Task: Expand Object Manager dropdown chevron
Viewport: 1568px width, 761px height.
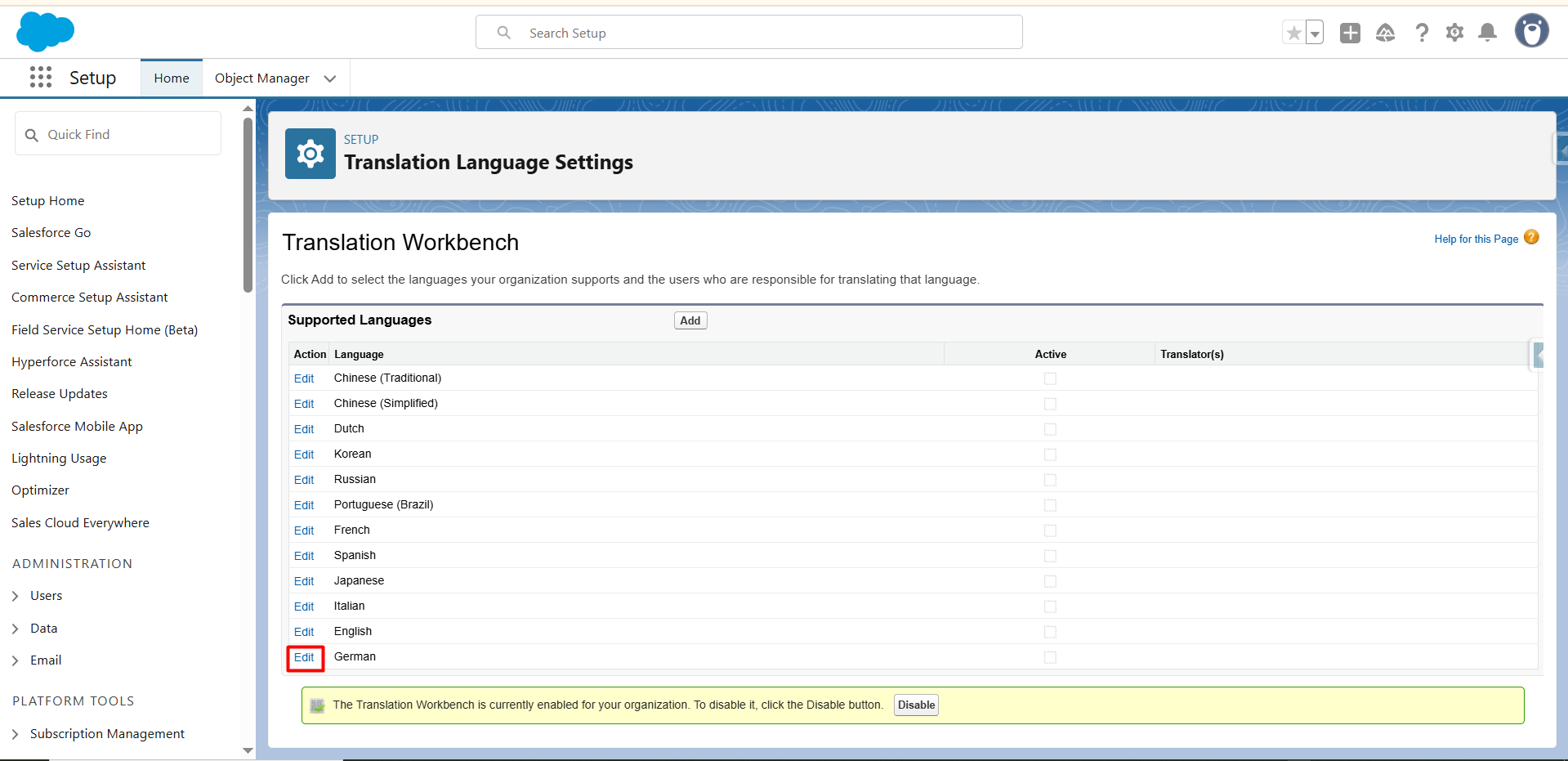Action: (x=330, y=78)
